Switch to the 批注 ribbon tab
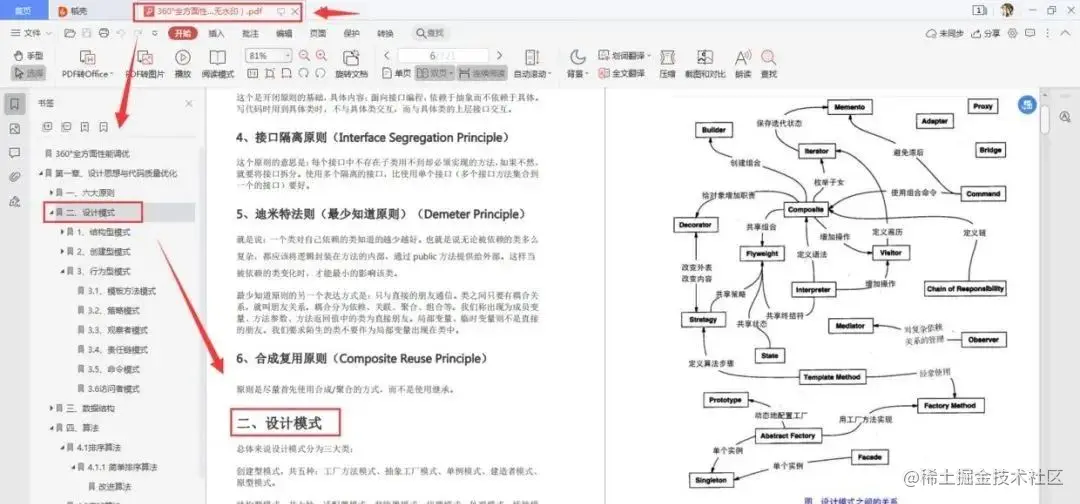The width and height of the screenshot is (1080, 504). 250,33
